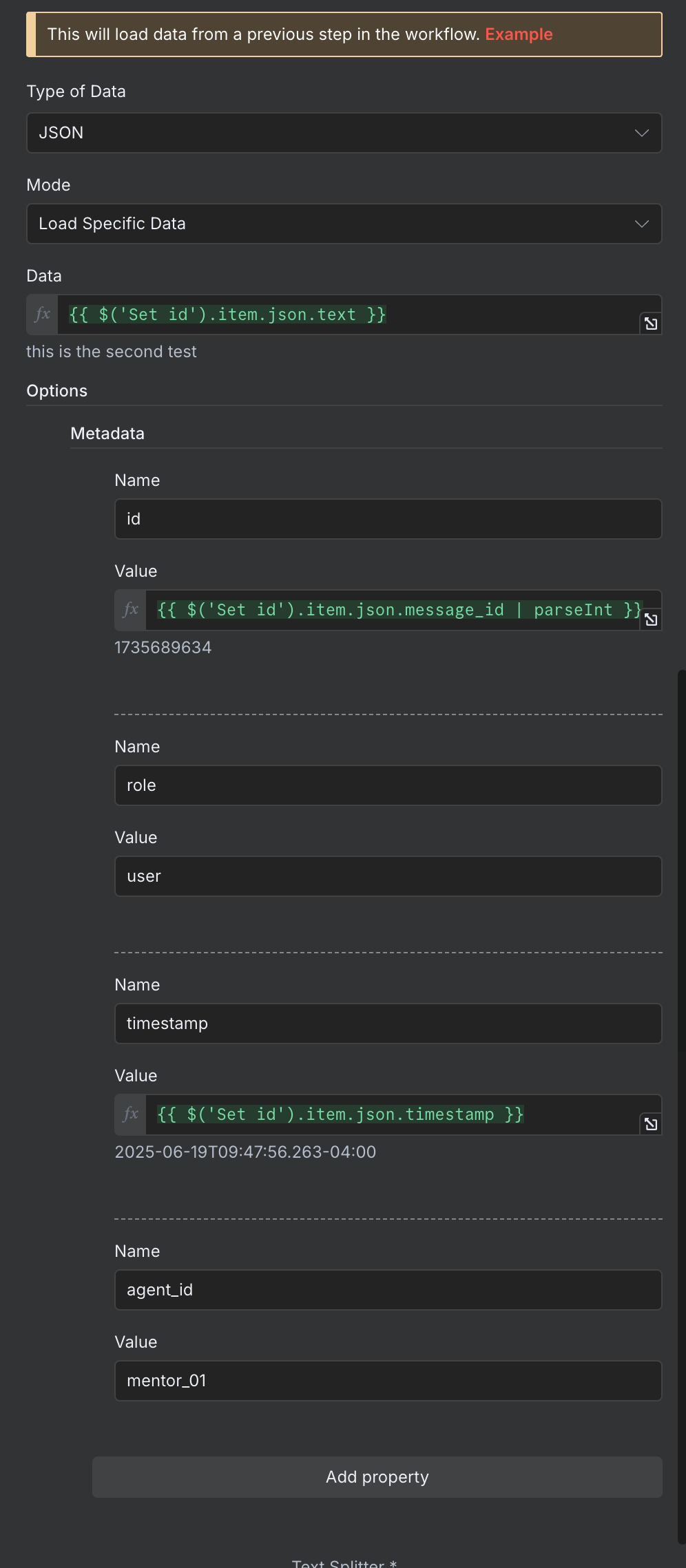Open expression editor for the Data field
Viewport: 686px width, 1568px height.
(x=651, y=324)
